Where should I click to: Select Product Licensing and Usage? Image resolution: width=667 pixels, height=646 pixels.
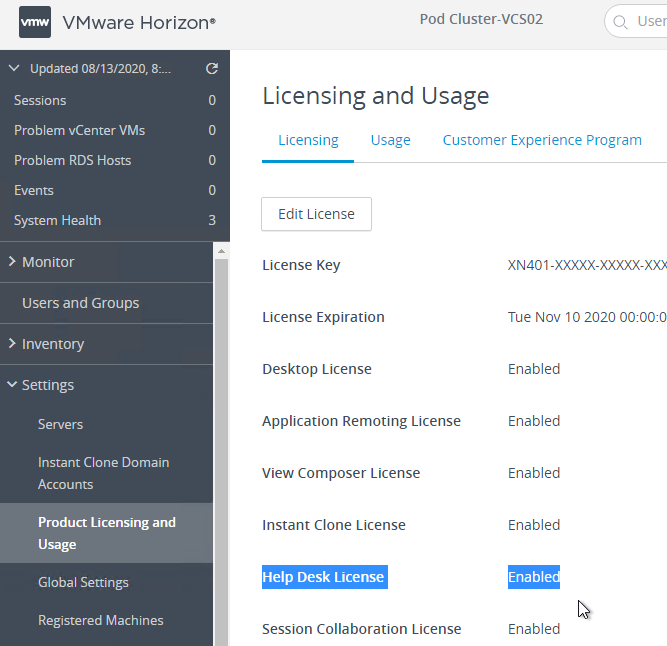coord(106,533)
